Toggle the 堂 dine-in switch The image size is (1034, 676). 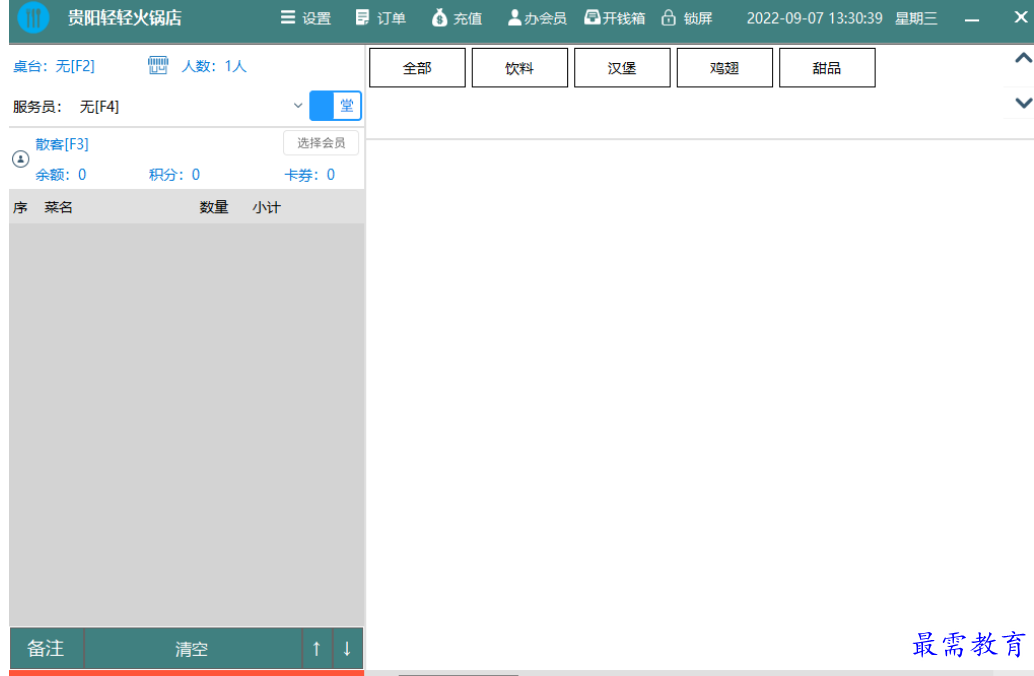coord(336,106)
